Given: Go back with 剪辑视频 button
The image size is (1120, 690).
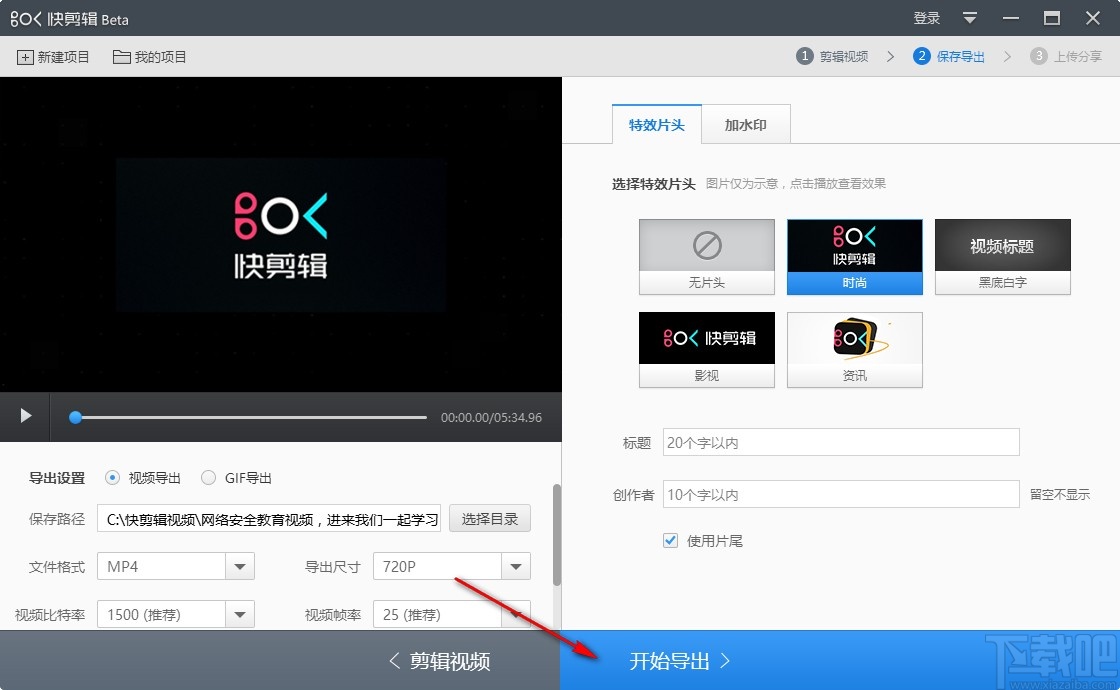Looking at the screenshot, I should 440,661.
